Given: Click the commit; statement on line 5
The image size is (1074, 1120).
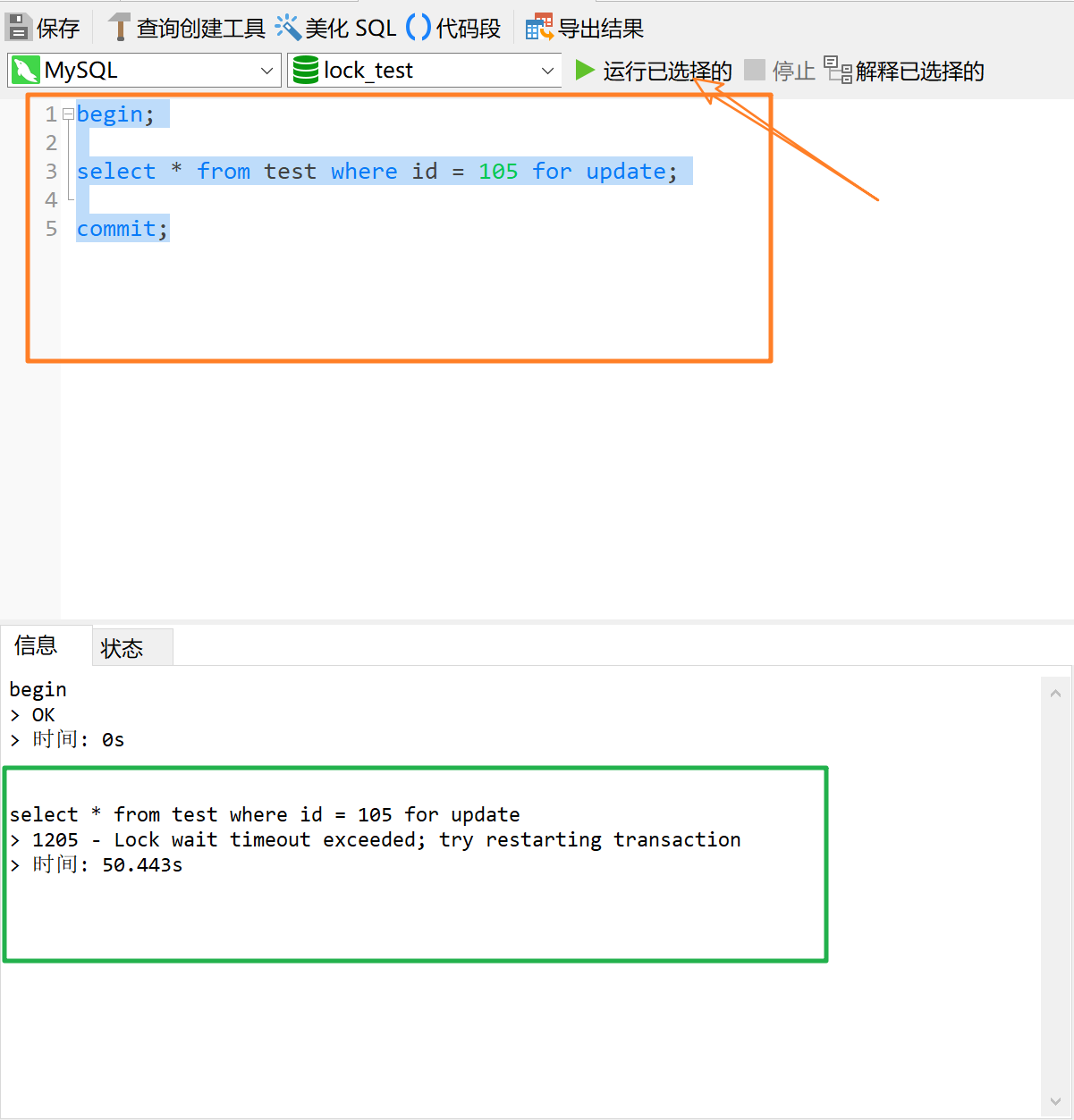Looking at the screenshot, I should click(x=123, y=229).
